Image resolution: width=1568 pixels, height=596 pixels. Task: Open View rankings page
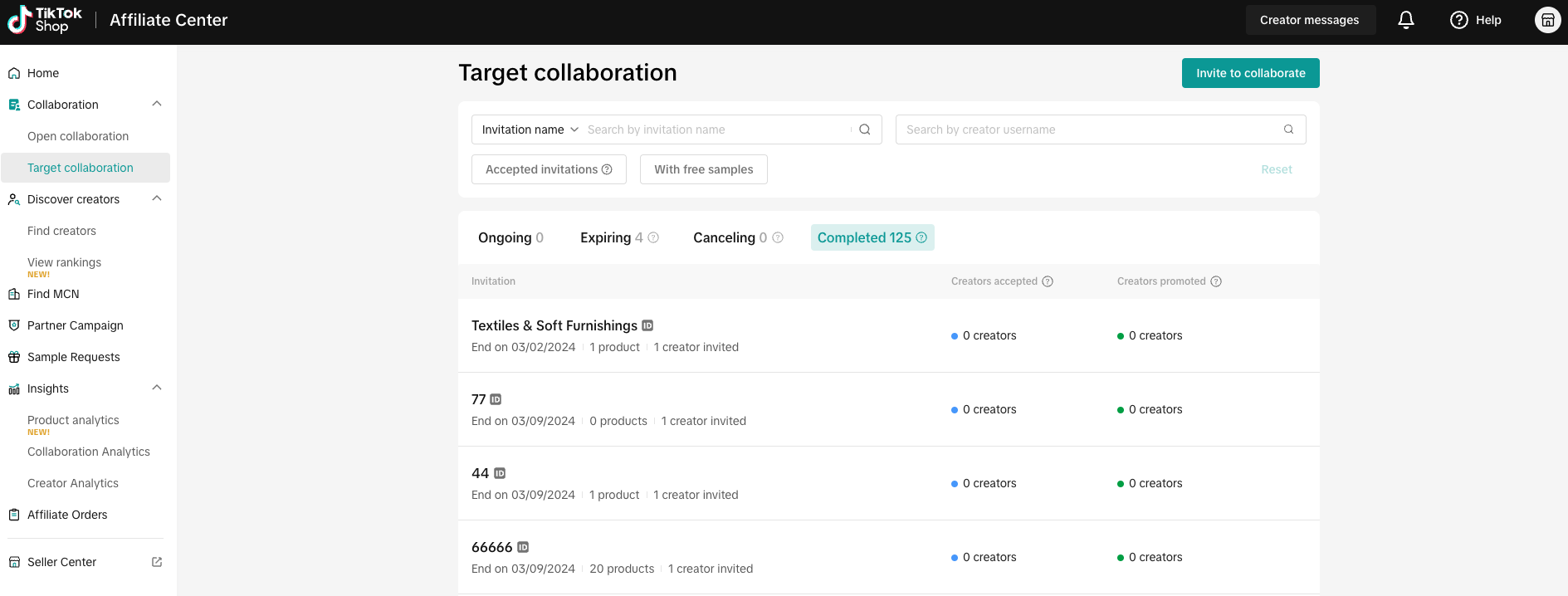(x=64, y=262)
